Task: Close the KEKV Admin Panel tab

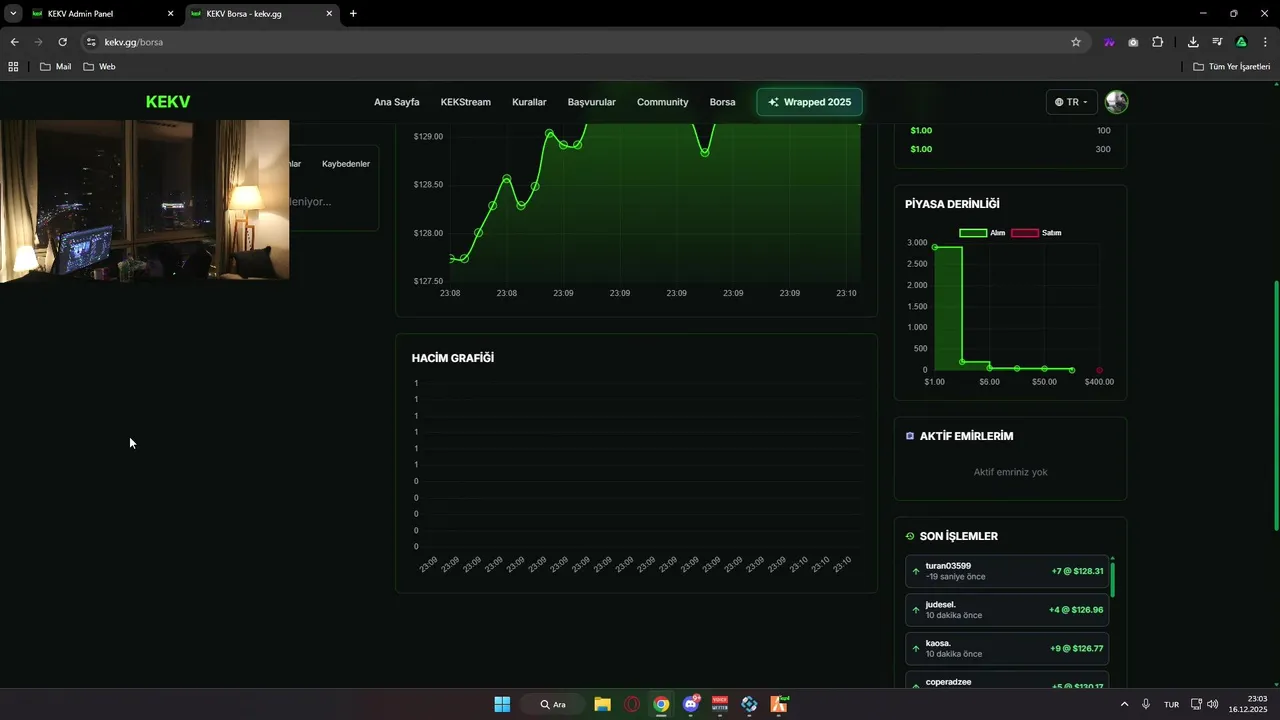Action: coord(170,14)
